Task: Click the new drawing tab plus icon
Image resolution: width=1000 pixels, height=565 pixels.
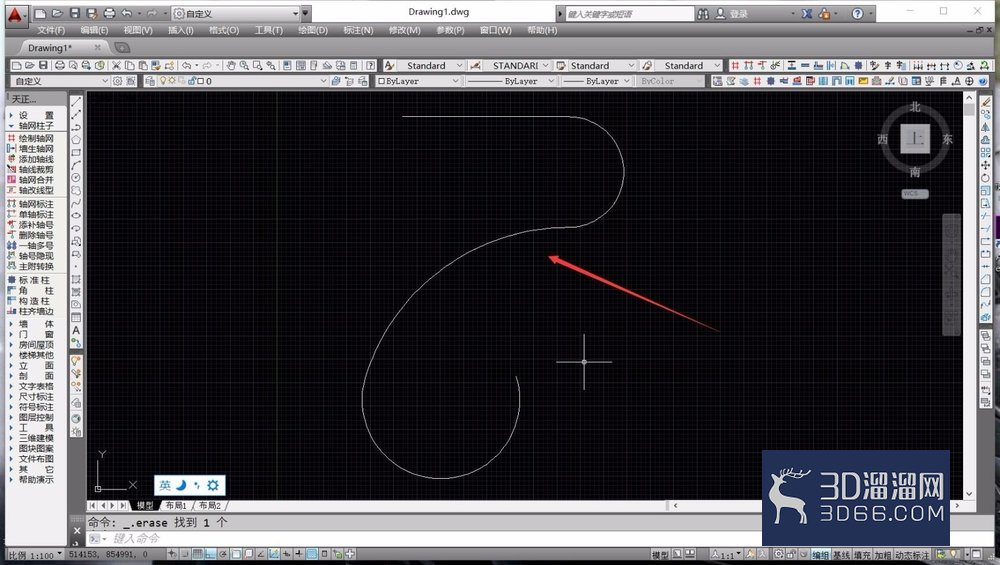Action: 122,47
